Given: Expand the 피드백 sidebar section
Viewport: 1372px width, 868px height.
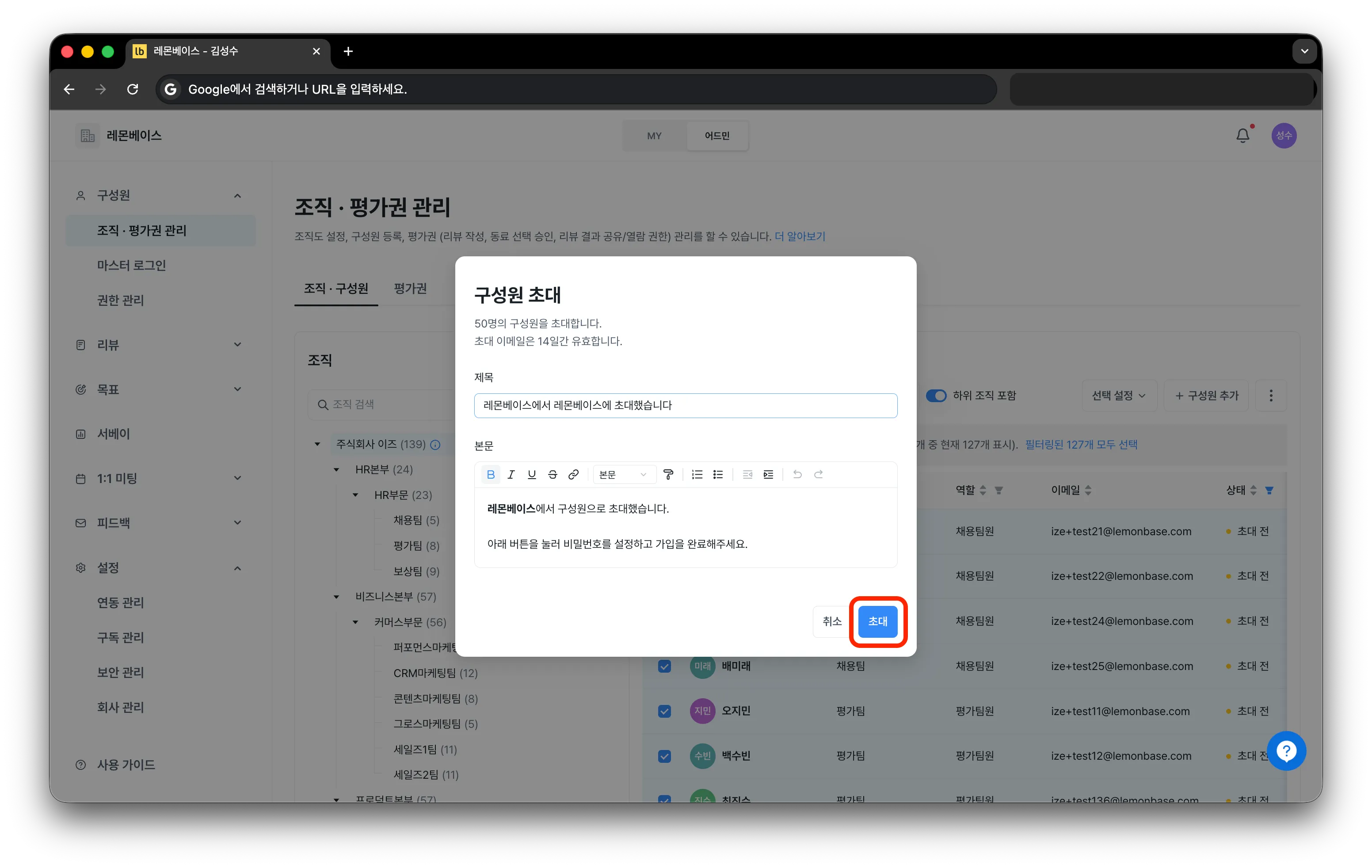Looking at the screenshot, I should coord(238,522).
